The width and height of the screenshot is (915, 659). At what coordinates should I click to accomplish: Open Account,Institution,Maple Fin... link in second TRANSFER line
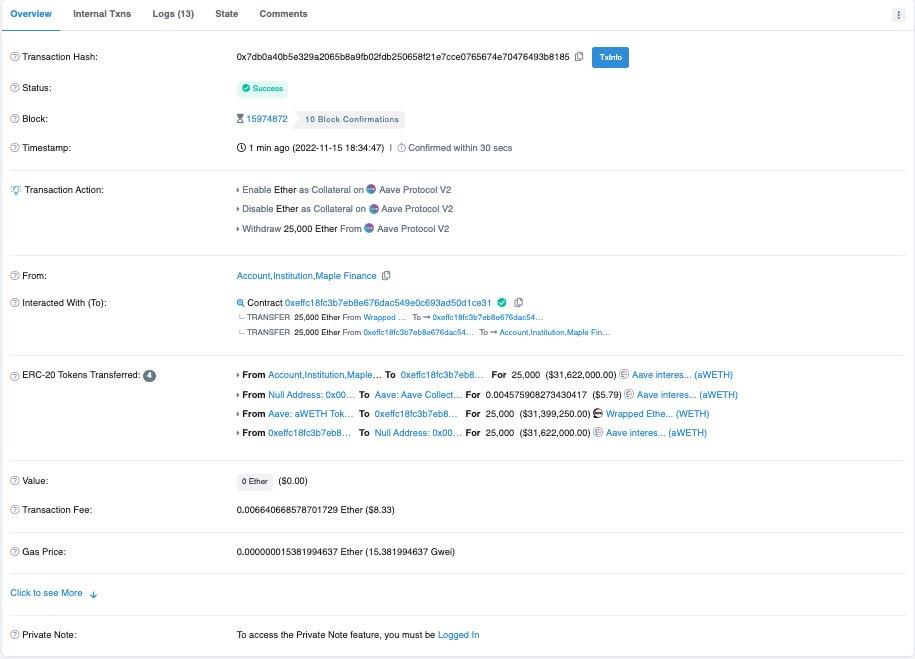pyautogui.click(x=554, y=332)
